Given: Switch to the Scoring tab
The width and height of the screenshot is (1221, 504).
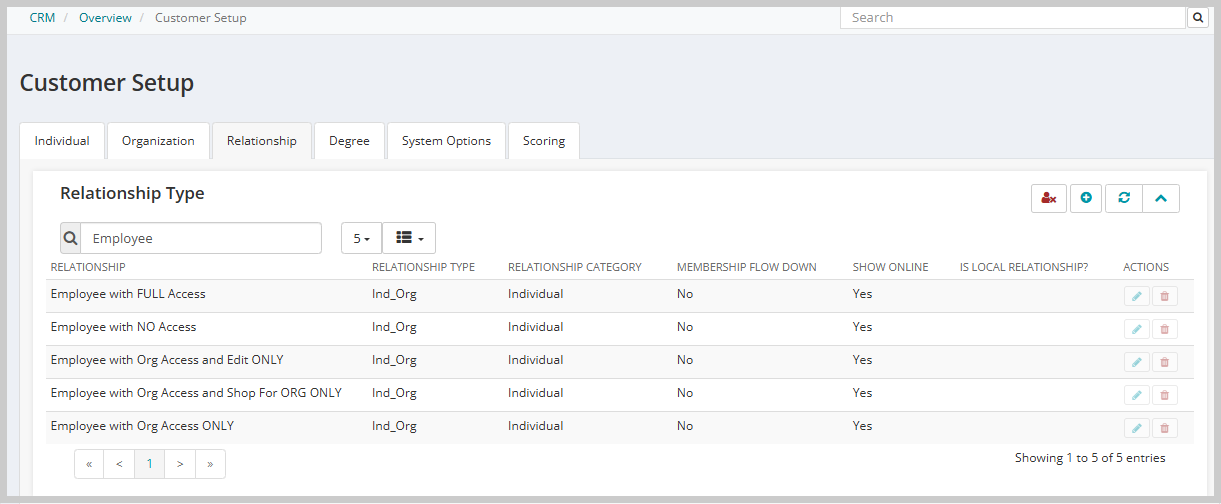Looking at the screenshot, I should [544, 141].
